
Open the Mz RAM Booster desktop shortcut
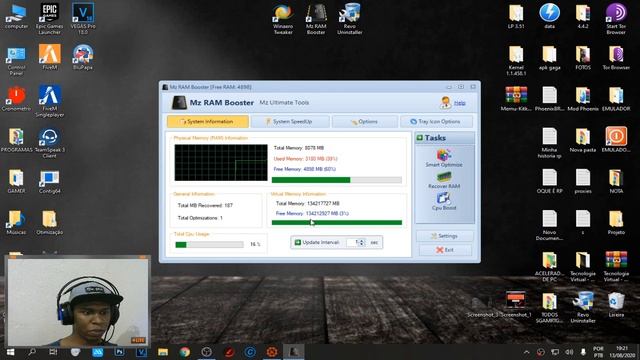pyautogui.click(x=316, y=19)
